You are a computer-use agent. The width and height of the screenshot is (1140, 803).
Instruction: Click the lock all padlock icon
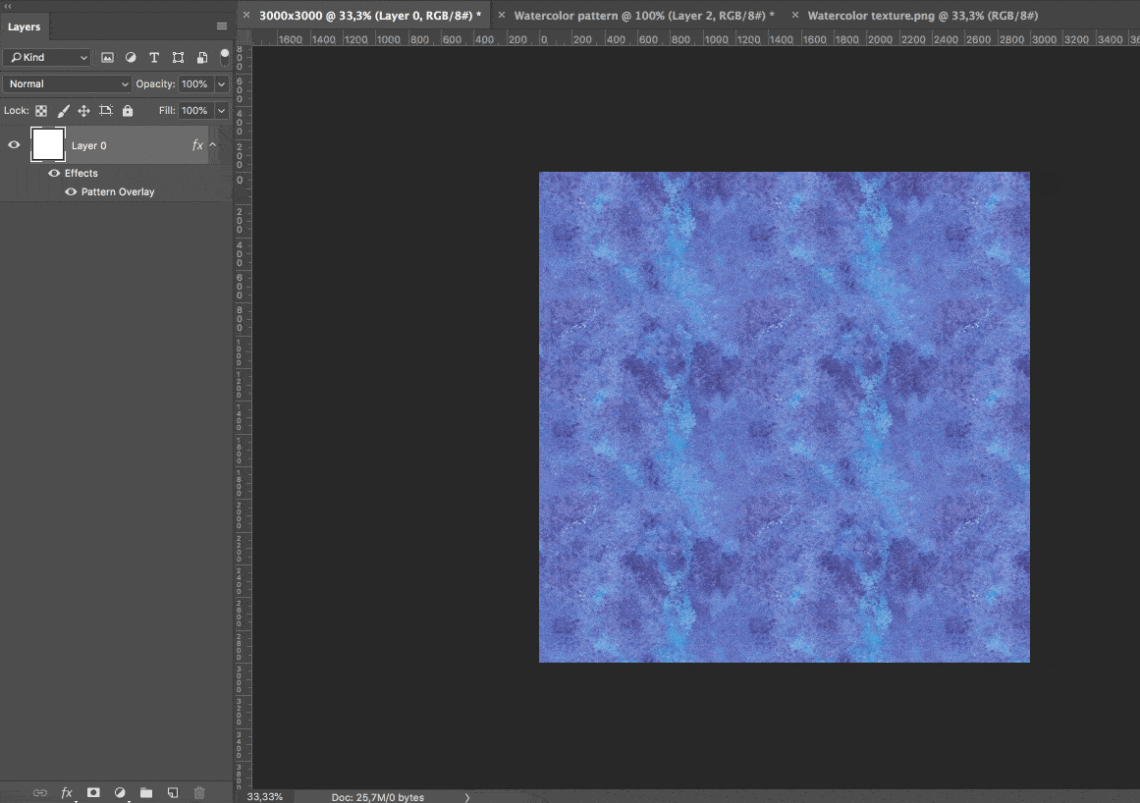click(126, 110)
